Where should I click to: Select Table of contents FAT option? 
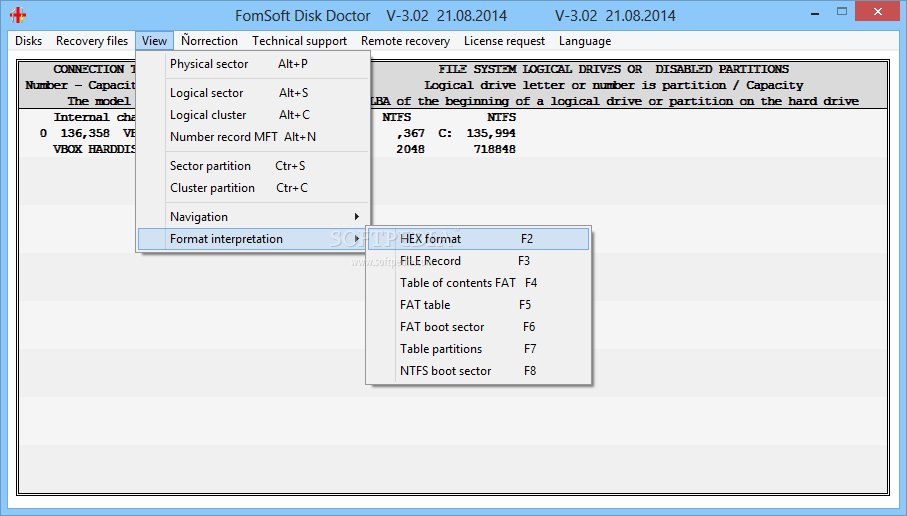tap(478, 283)
